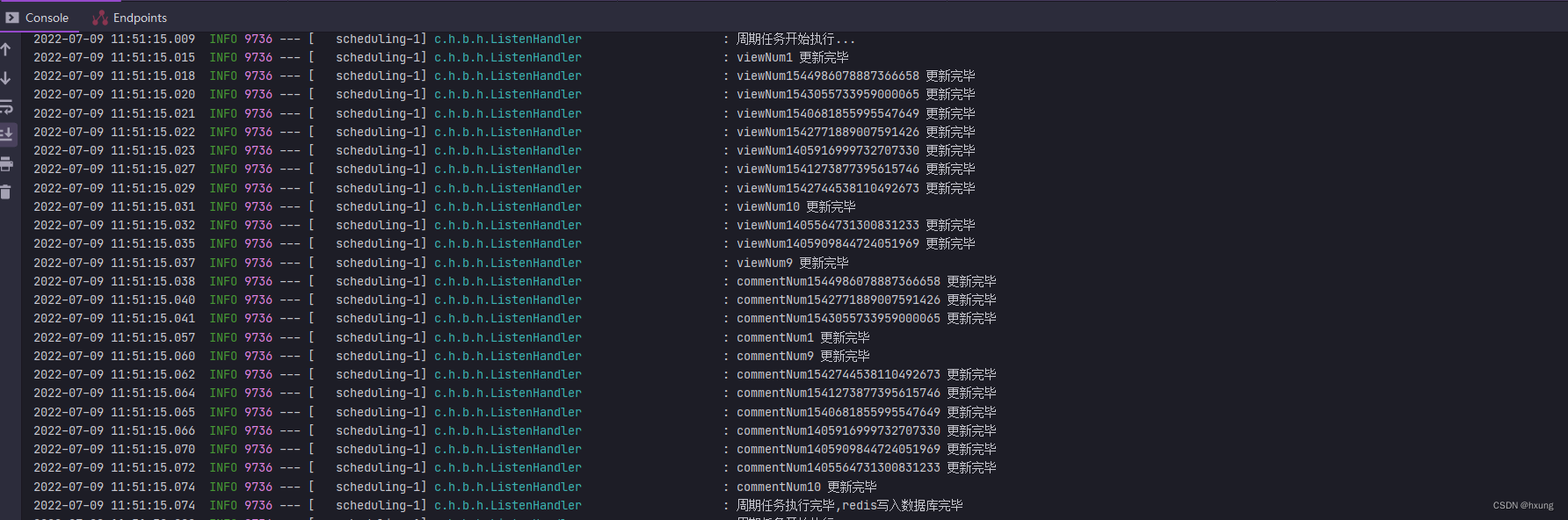Click timestamp '2022-07-09 11:51:15.072'
This screenshot has width=1568, height=520.
[114, 467]
